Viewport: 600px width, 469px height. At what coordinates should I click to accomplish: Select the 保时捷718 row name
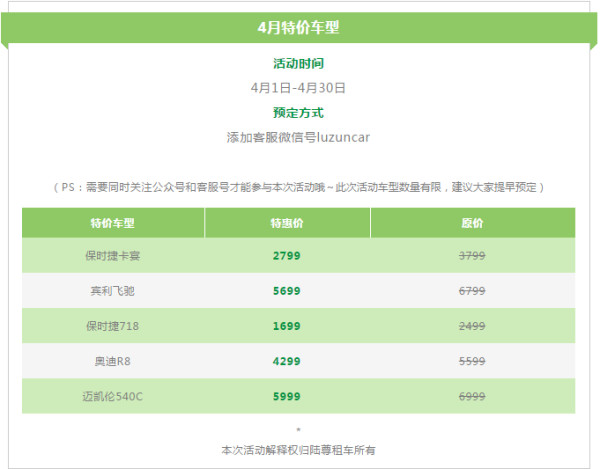(x=112, y=326)
